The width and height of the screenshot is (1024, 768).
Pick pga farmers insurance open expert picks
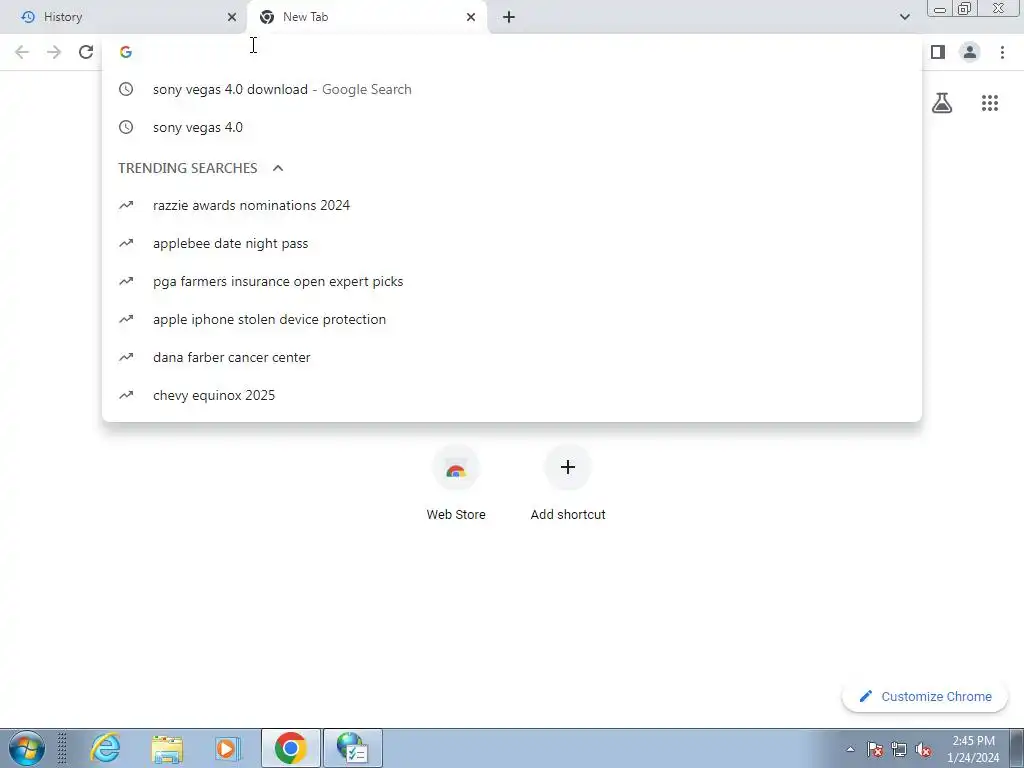(512, 281)
